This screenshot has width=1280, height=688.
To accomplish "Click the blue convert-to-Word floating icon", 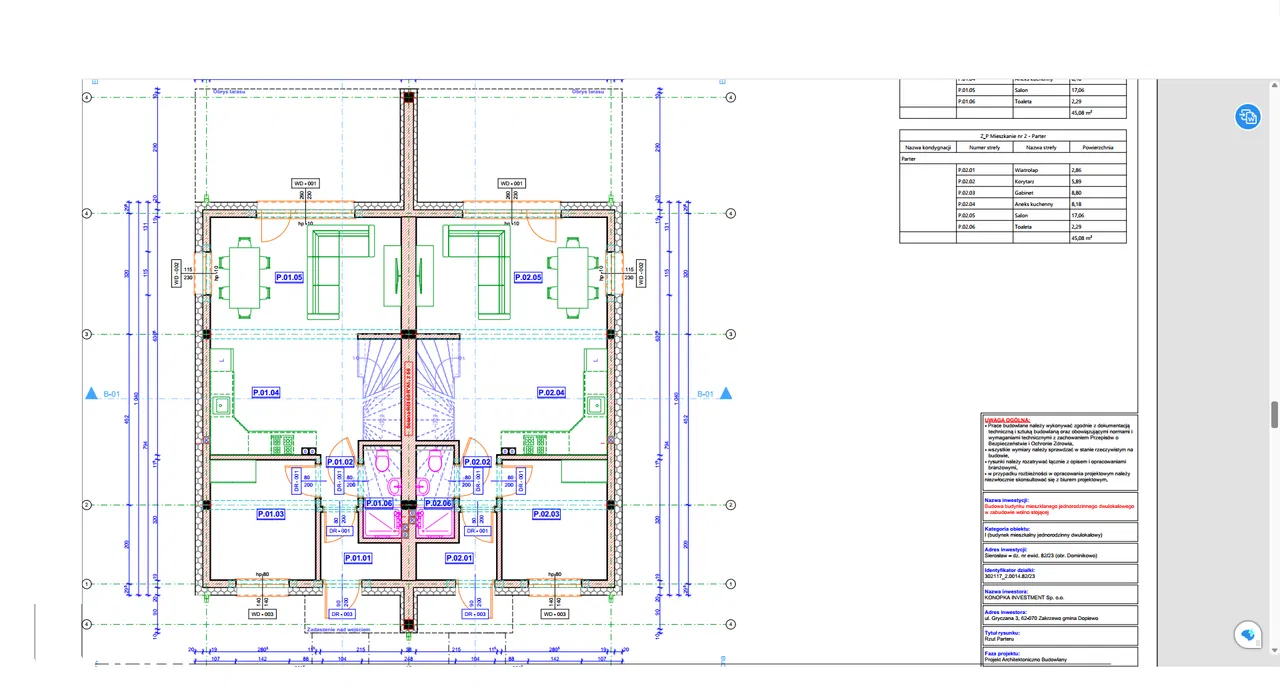I will tap(1247, 116).
